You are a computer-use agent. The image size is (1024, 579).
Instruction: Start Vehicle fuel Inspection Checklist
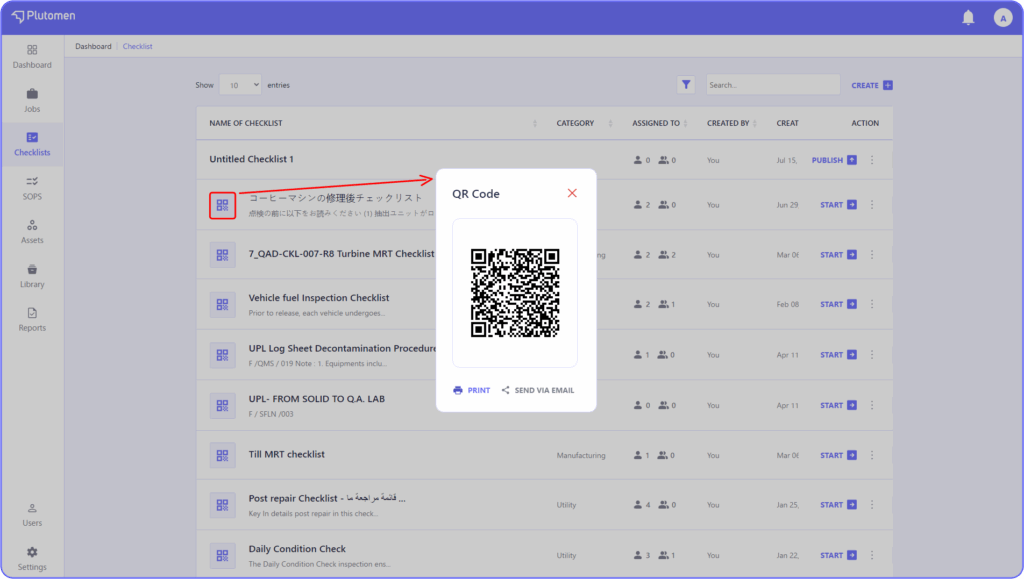pyautogui.click(x=839, y=304)
